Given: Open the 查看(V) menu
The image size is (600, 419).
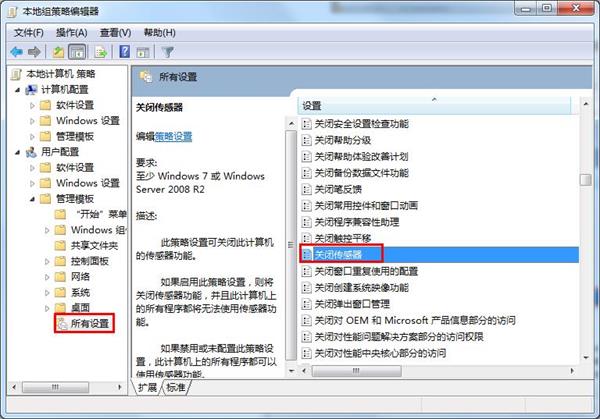Looking at the screenshot, I should click(115, 33).
